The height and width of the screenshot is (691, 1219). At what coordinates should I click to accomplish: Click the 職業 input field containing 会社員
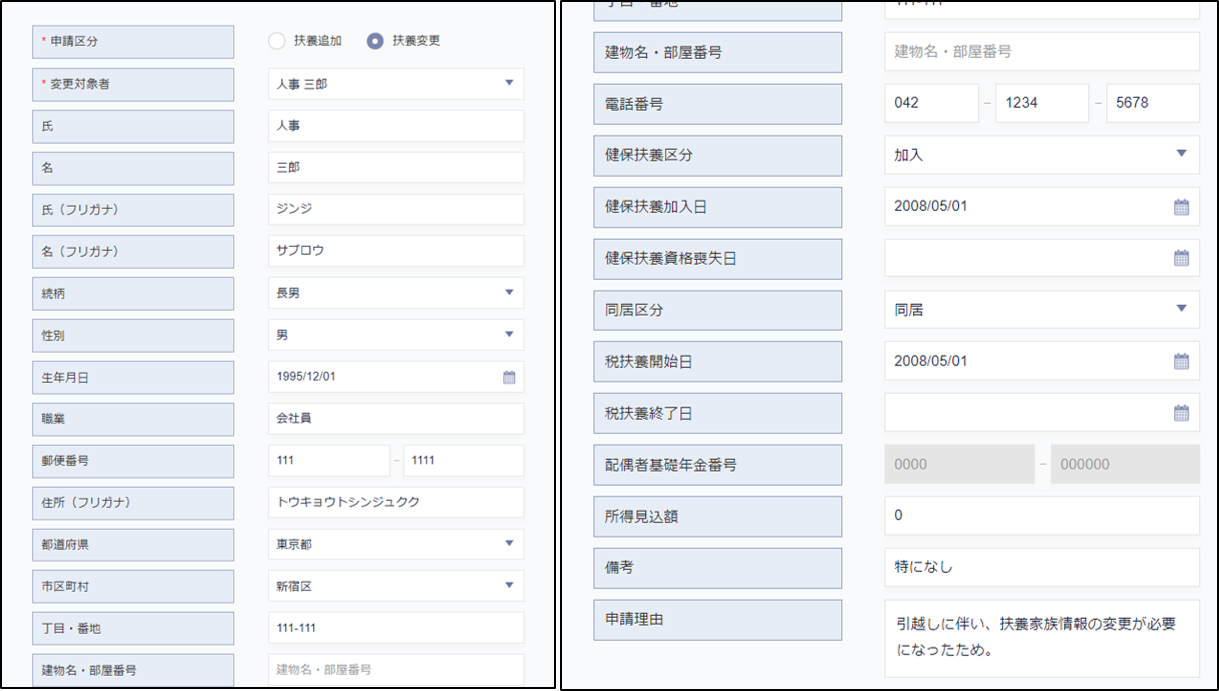click(396, 419)
